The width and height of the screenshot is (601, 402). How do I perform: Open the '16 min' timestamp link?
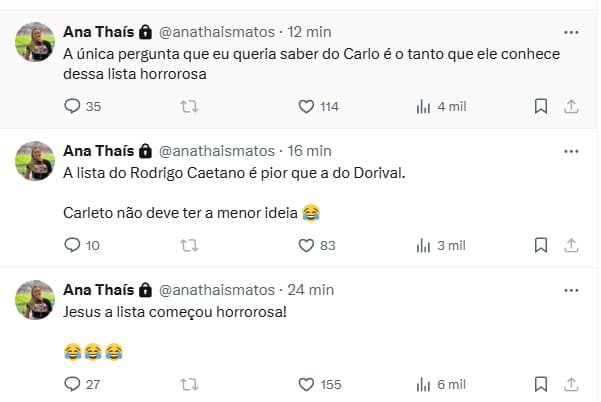(310, 151)
